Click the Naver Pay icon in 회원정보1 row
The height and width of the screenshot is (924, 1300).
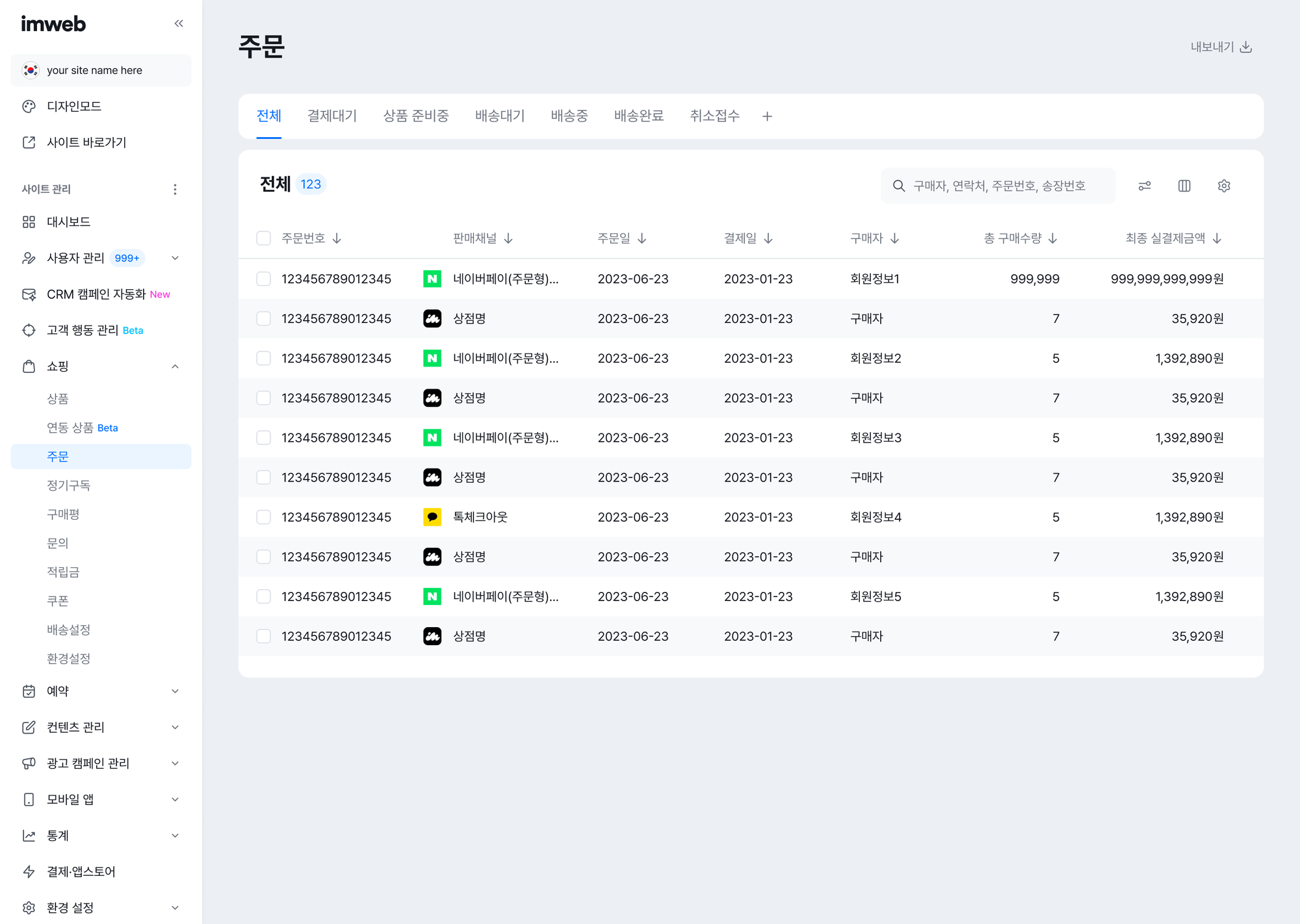point(432,279)
